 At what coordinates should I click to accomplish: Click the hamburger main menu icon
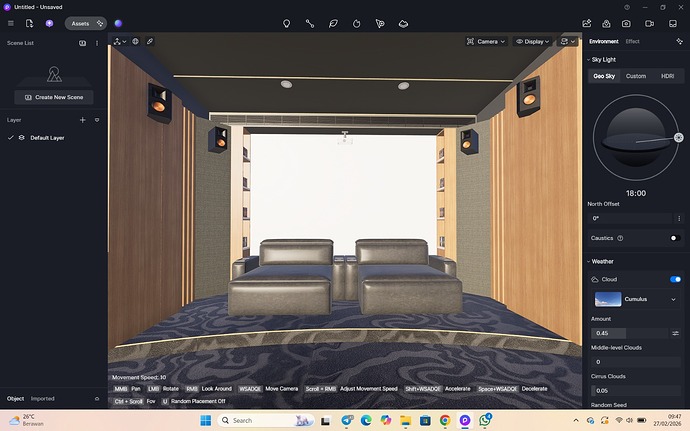10,23
